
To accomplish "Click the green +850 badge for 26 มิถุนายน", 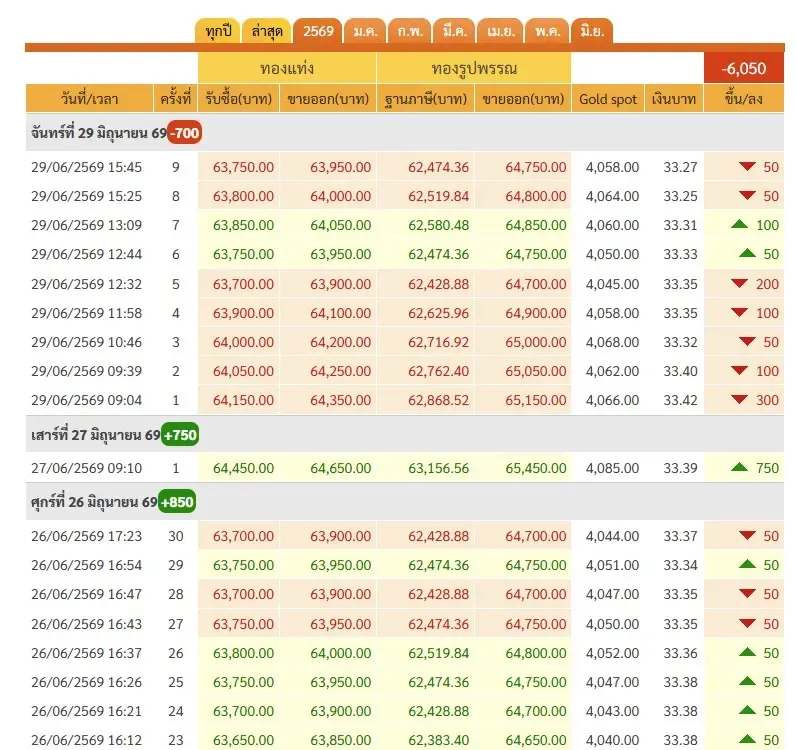I will 177,502.
